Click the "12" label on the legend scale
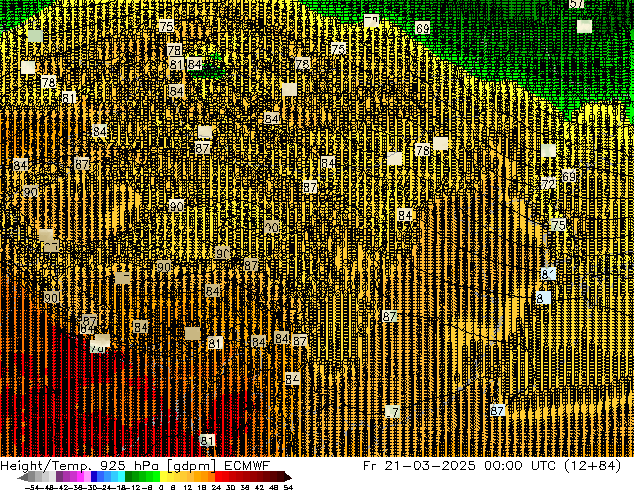This screenshot has height=490, width=634. click(x=188, y=488)
